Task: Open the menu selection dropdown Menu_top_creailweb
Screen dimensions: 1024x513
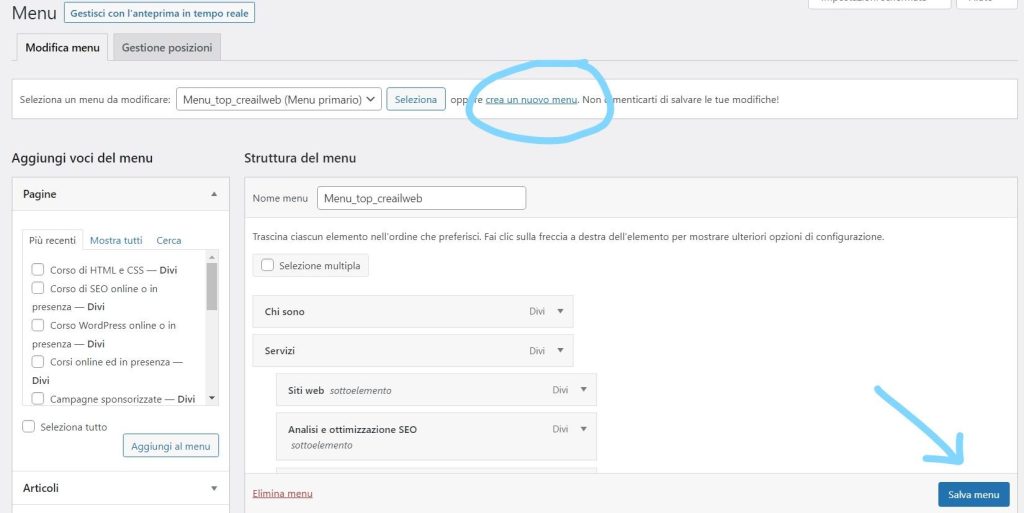Action: pyautogui.click(x=279, y=100)
